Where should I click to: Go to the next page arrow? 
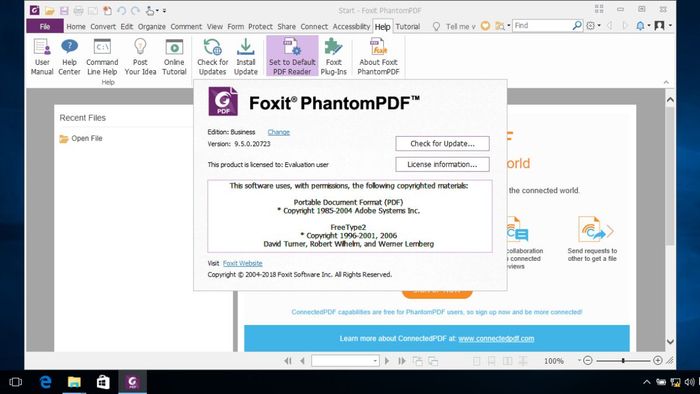[387, 361]
